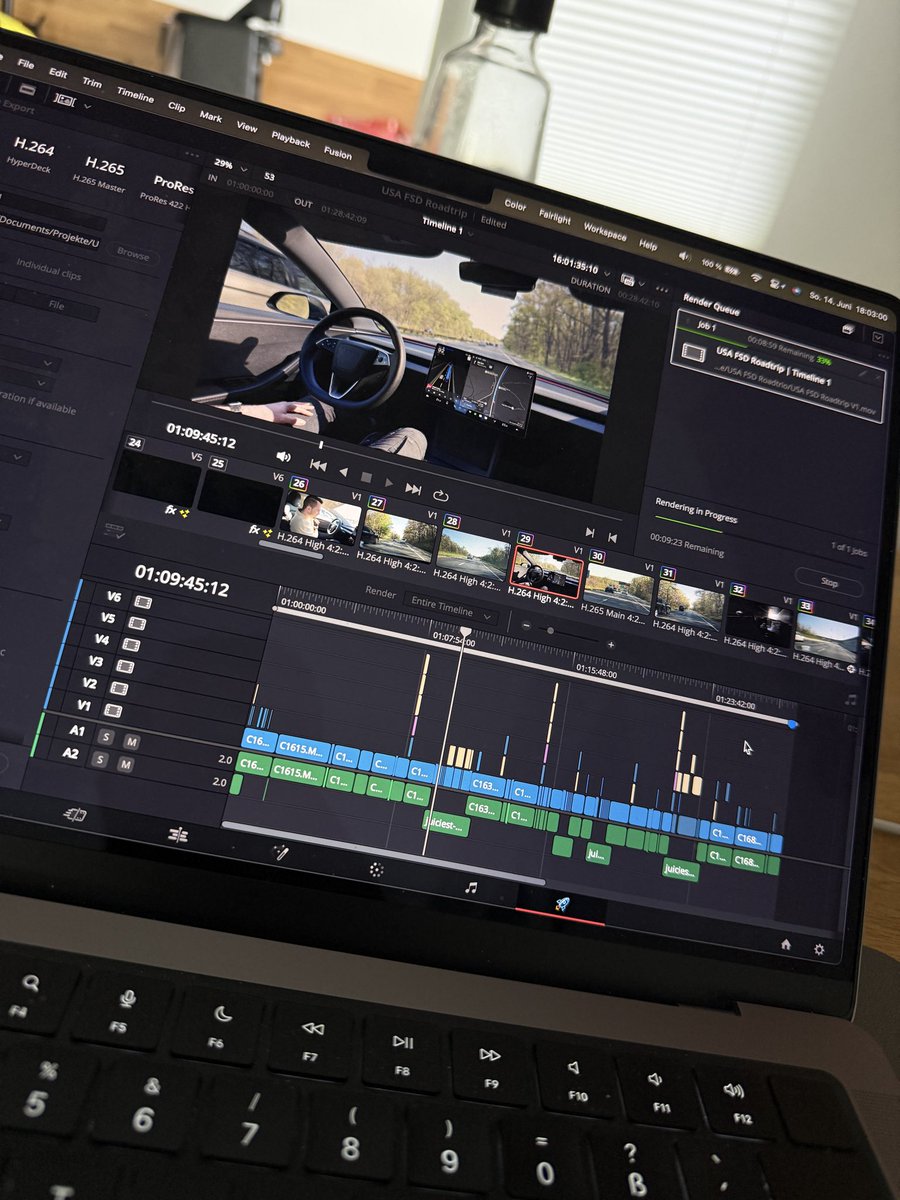Click the V6 track clip icon
The width and height of the screenshot is (900, 1200).
pos(143,601)
